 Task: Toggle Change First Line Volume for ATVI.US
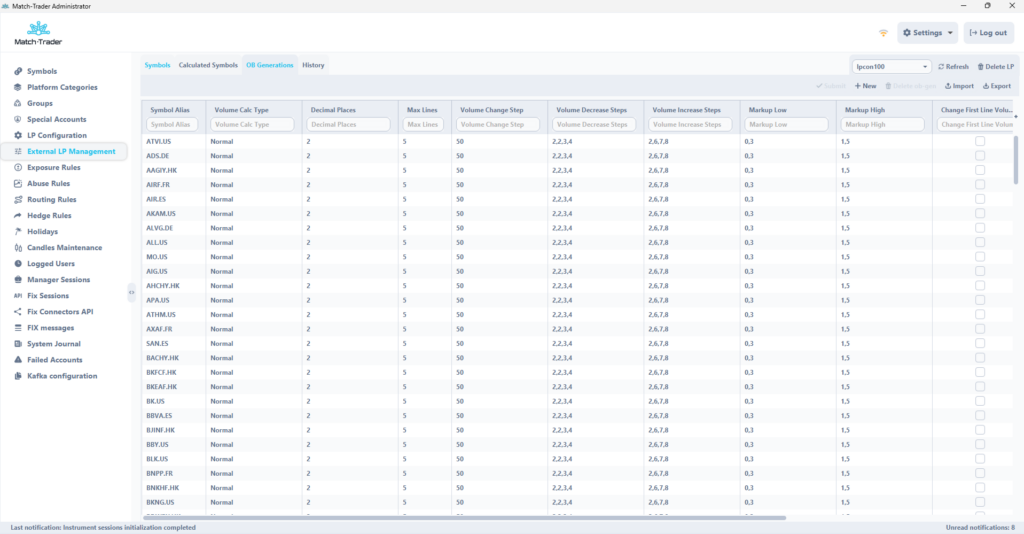point(979,141)
